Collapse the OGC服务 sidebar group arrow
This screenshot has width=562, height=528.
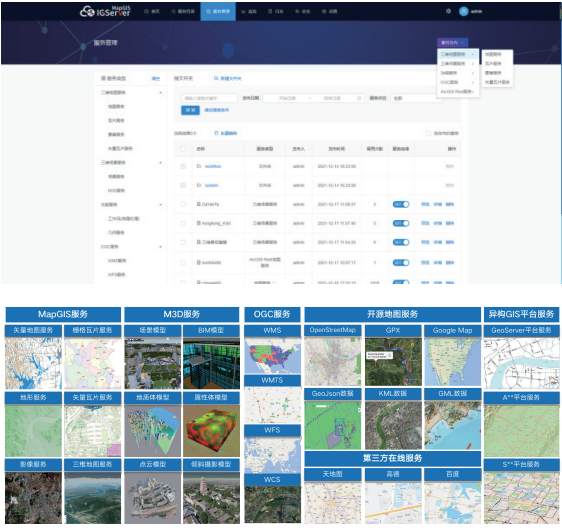pos(161,247)
